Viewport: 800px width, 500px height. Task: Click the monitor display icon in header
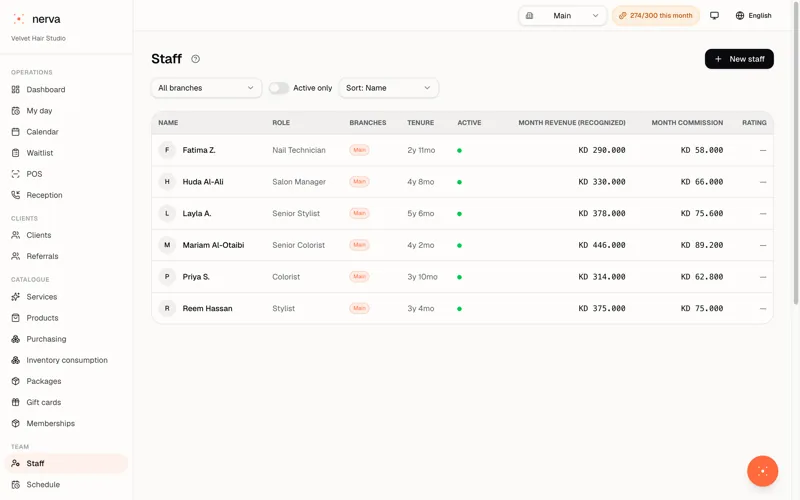(x=714, y=16)
